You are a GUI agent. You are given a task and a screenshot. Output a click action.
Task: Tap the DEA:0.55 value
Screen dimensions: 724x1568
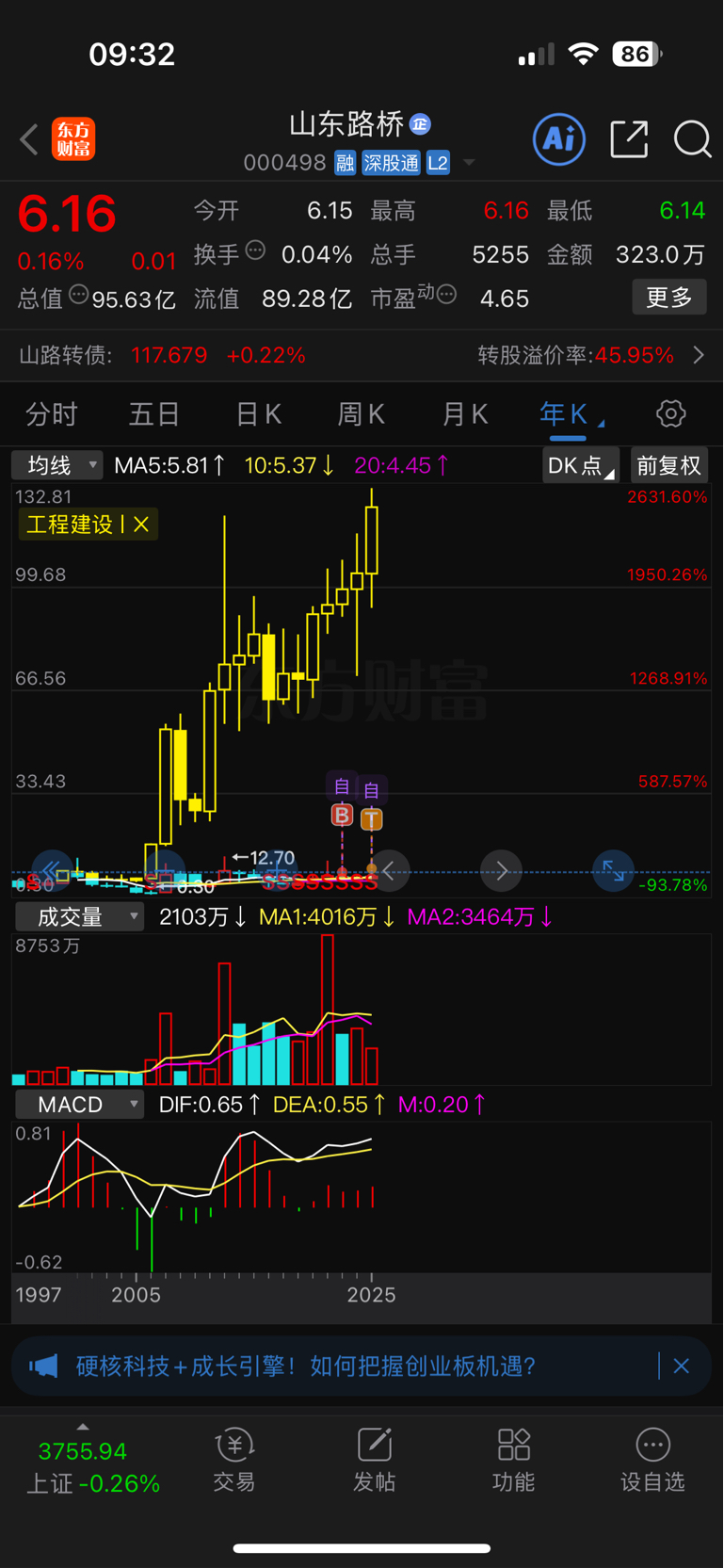click(x=330, y=1105)
